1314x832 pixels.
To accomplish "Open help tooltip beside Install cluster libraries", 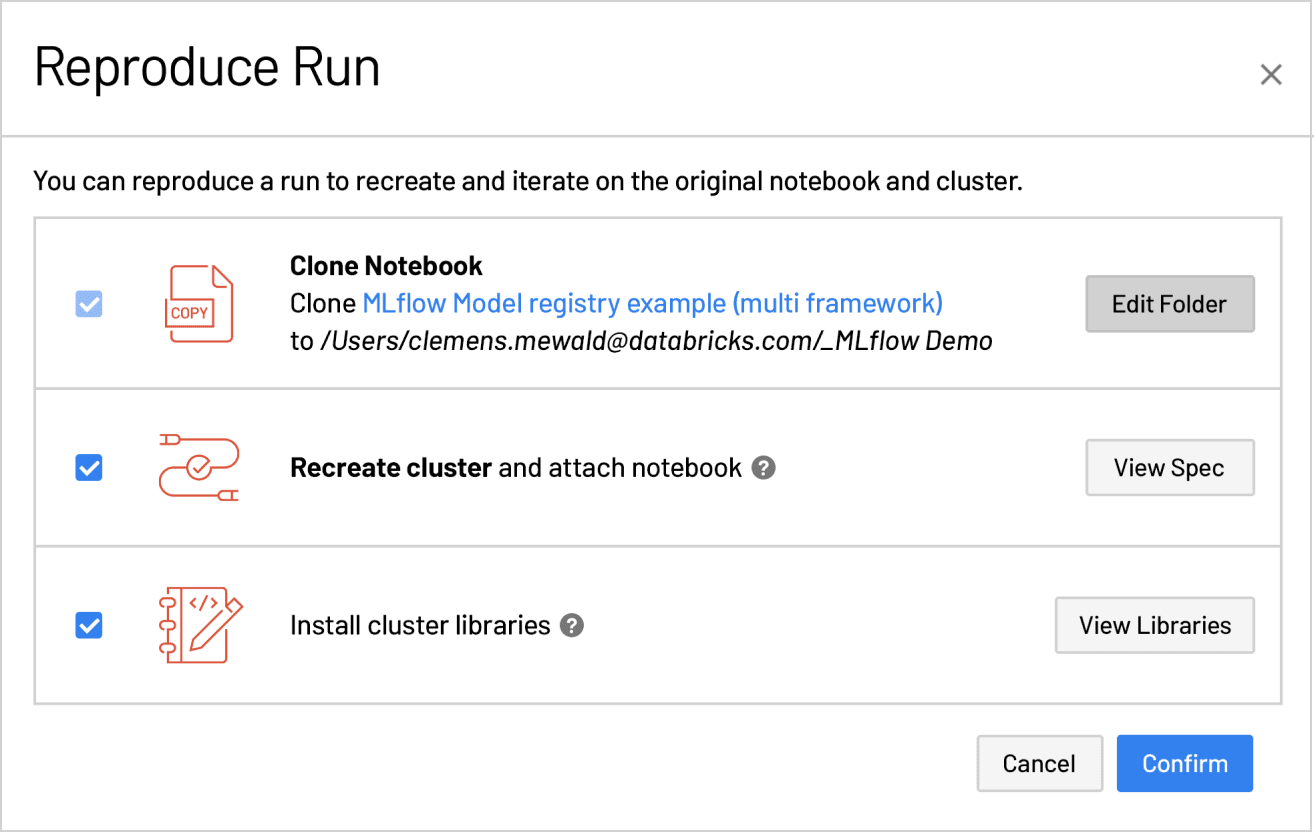I will point(571,625).
